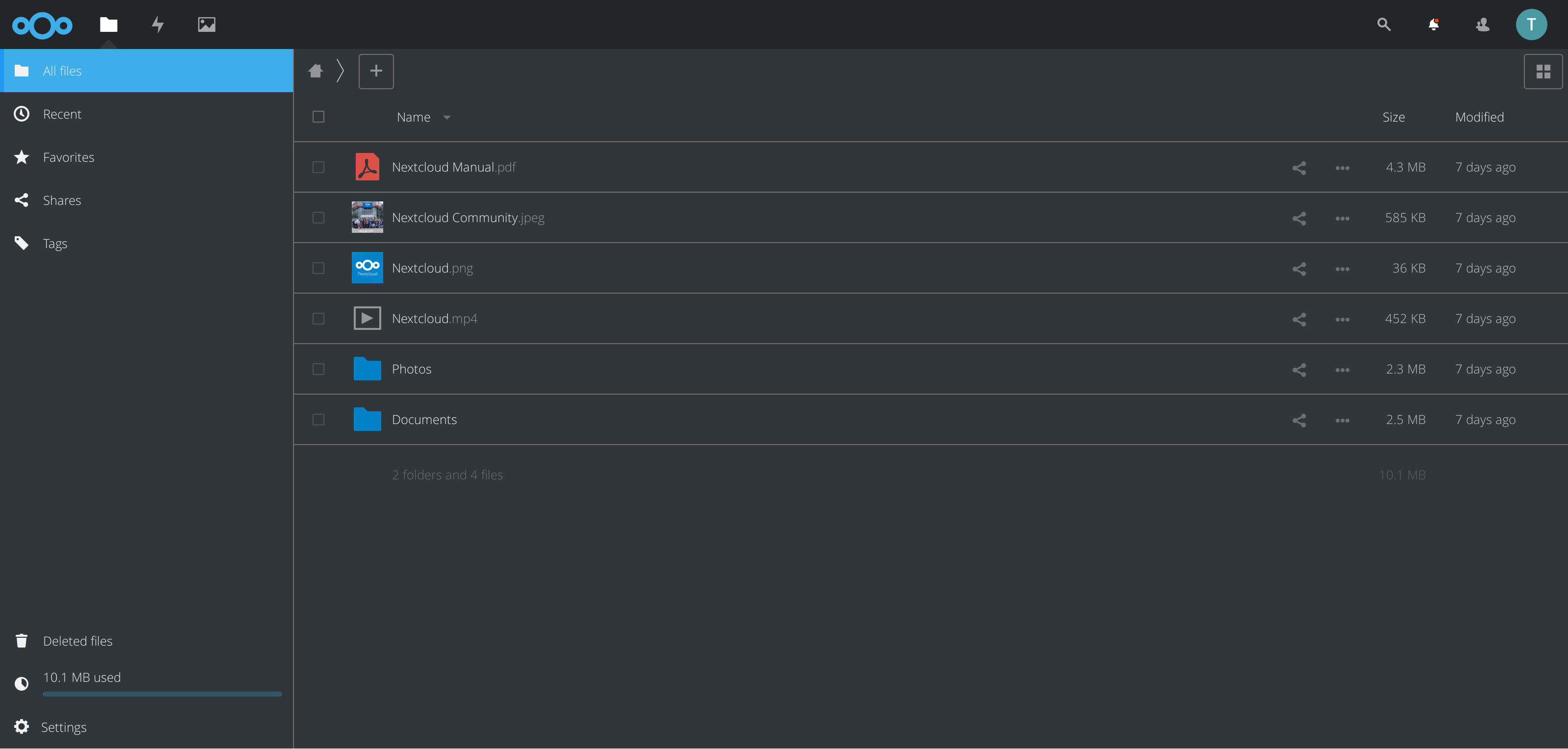Switch to grid view
Viewport: 1568px width, 749px height.
1543,72
